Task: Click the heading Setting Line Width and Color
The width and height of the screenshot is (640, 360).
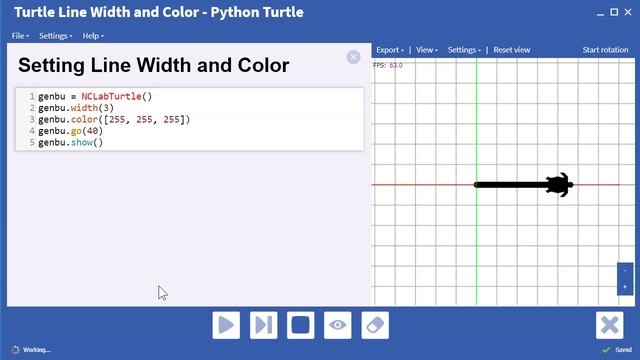Action: pos(154,65)
